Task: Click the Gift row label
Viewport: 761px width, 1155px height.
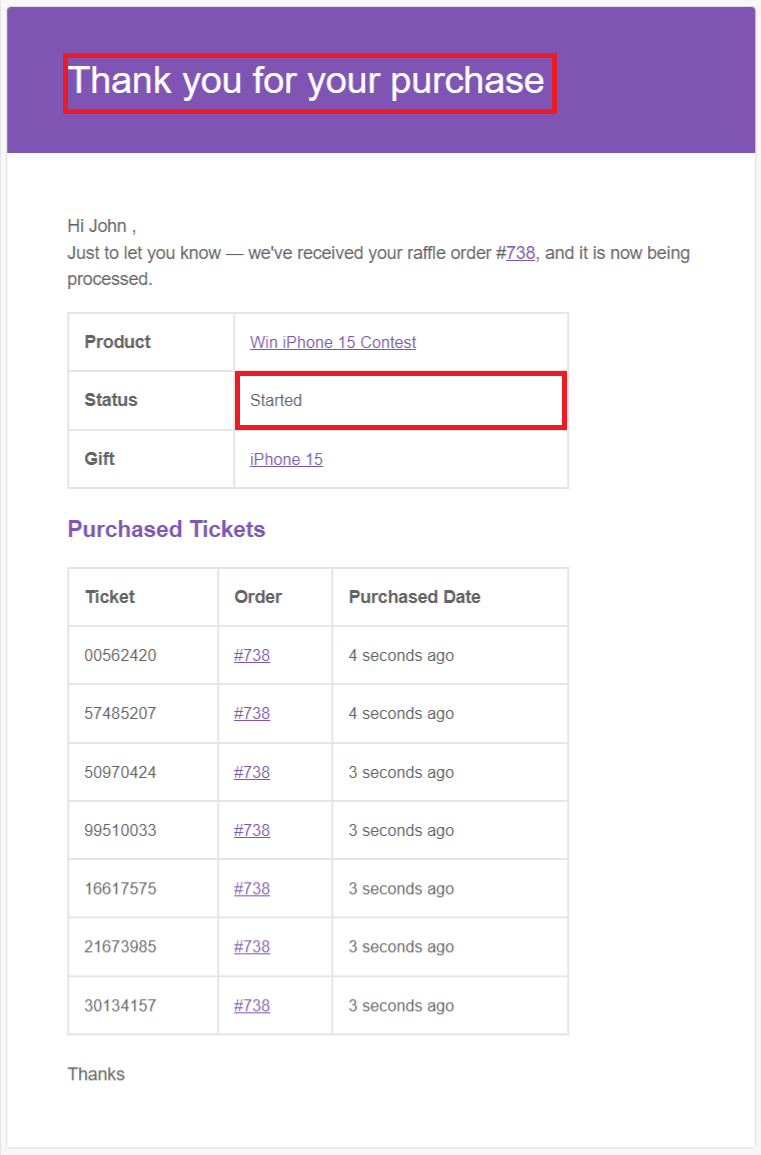Action: click(x=100, y=459)
